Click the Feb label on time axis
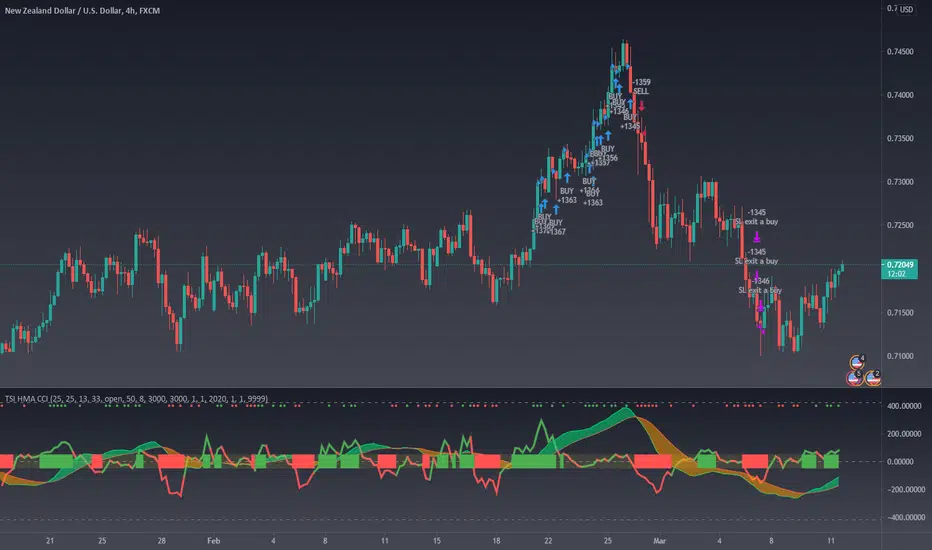 pyautogui.click(x=213, y=540)
